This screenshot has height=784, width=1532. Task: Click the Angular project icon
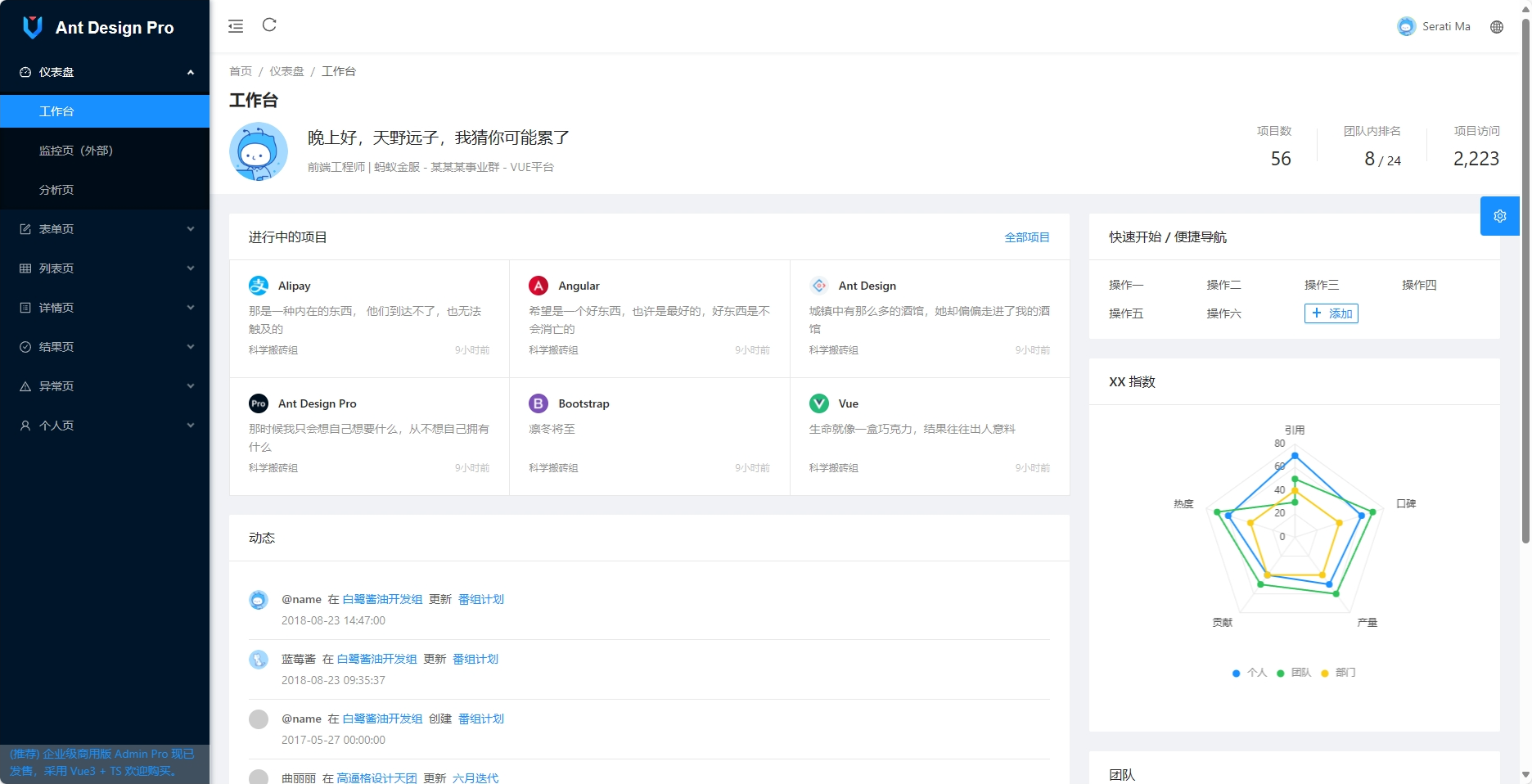point(538,286)
